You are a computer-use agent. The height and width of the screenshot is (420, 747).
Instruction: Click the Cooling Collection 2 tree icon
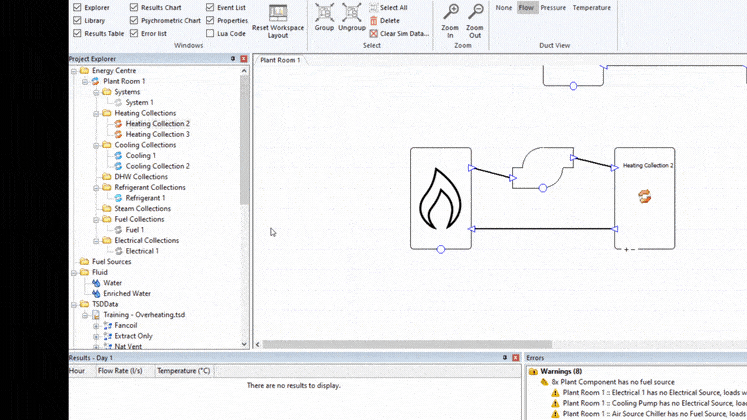[x=118, y=166]
